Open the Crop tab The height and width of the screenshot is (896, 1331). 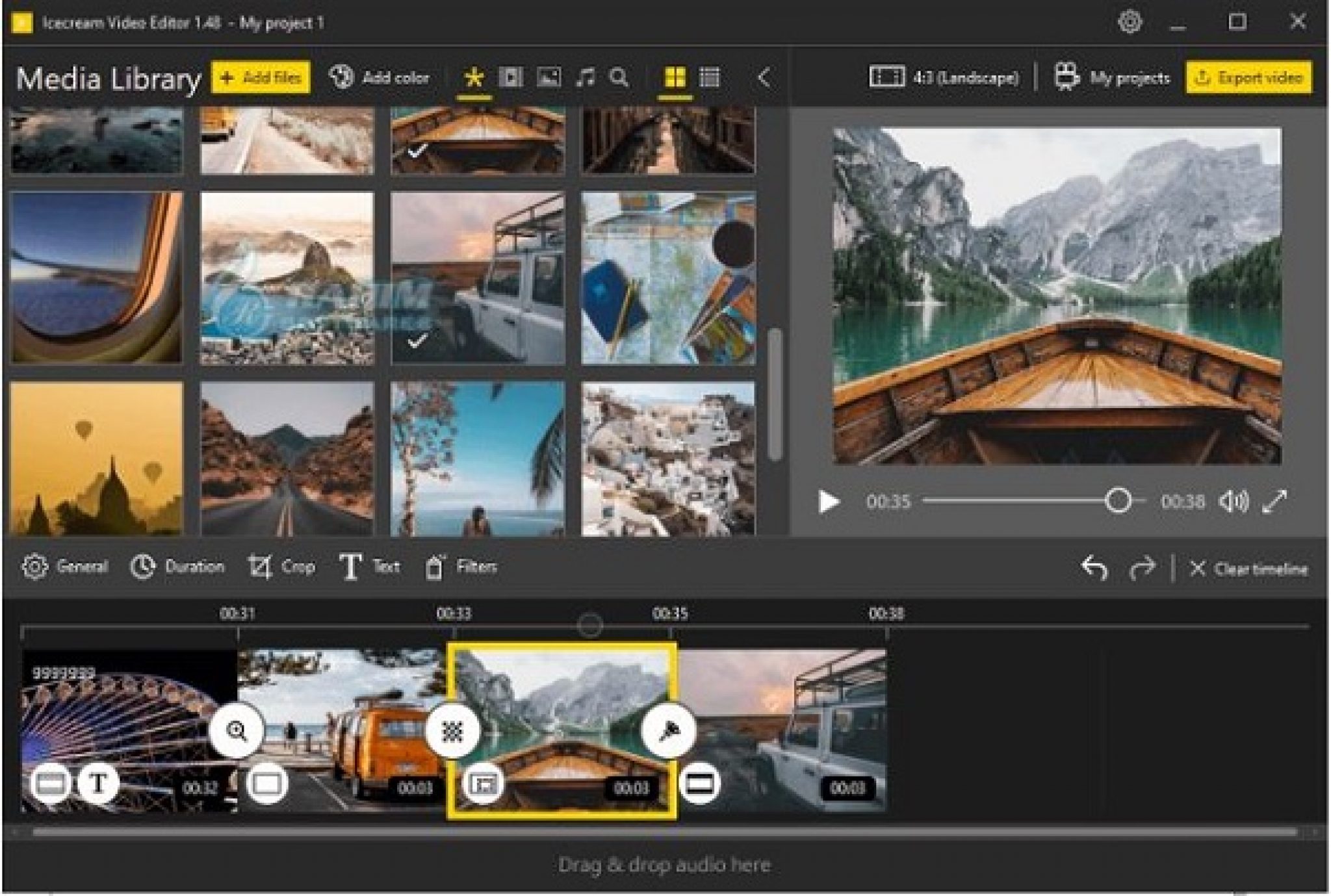click(282, 567)
